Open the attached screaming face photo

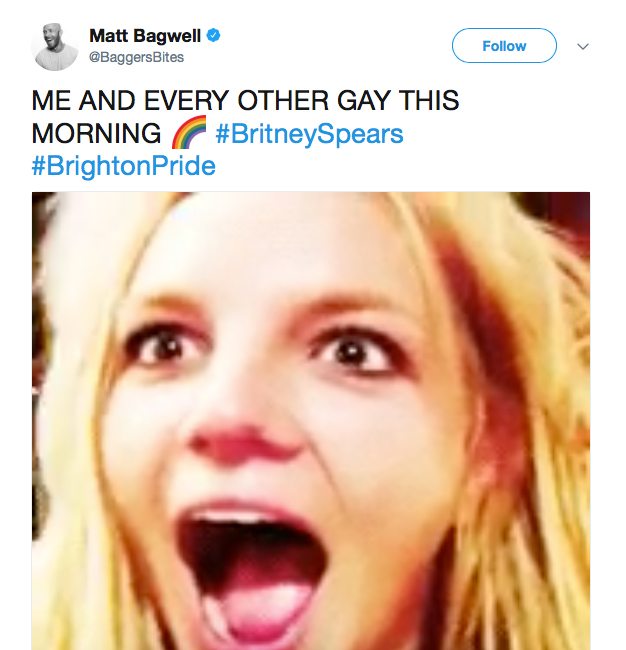pos(311,421)
